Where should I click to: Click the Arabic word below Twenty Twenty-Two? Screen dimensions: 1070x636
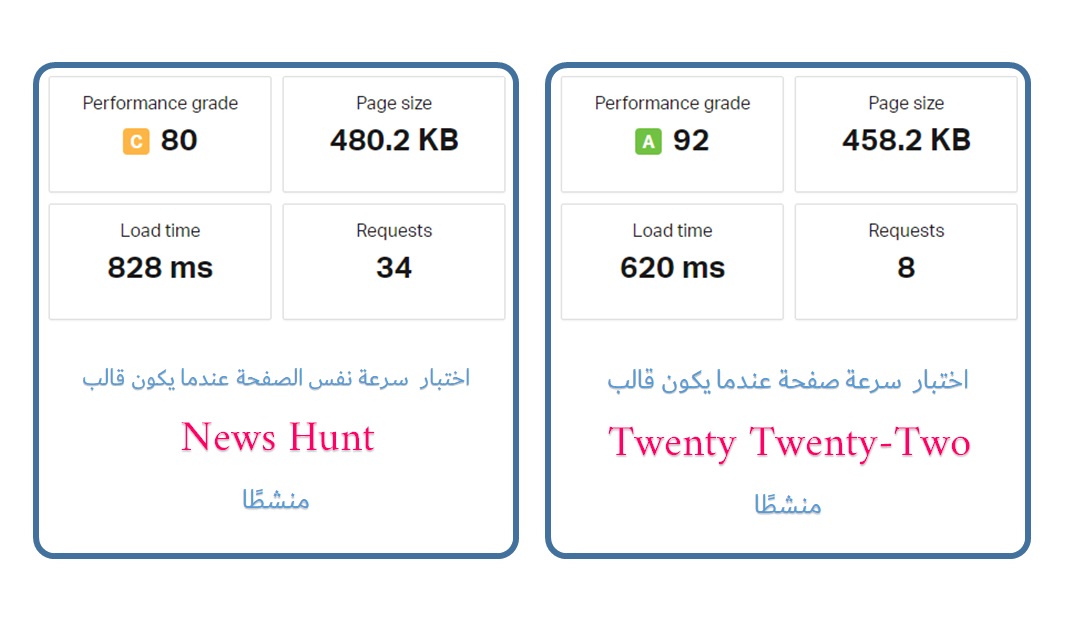(x=788, y=505)
